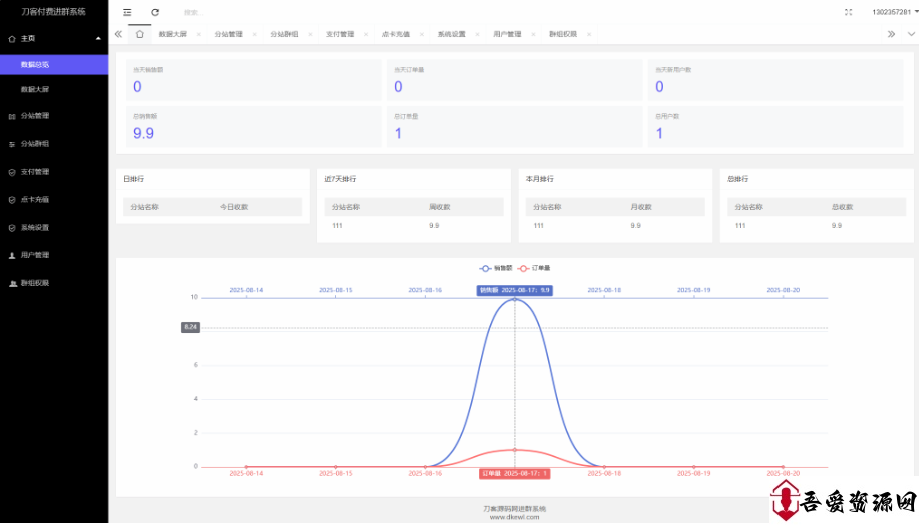The height and width of the screenshot is (525, 919).
Task: Click the 总用户数 value 1
Action: [x=659, y=134]
